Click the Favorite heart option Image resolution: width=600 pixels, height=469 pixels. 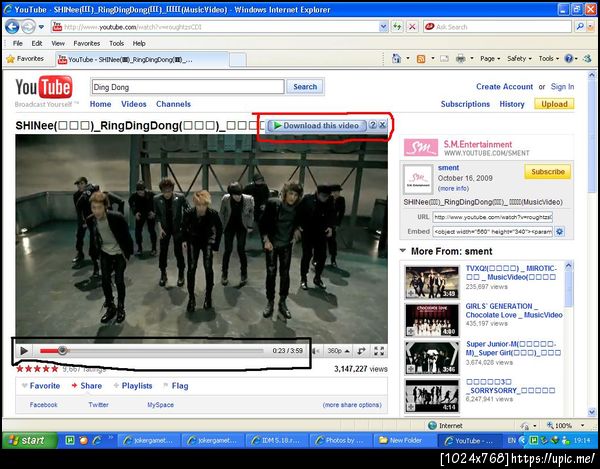[41, 386]
